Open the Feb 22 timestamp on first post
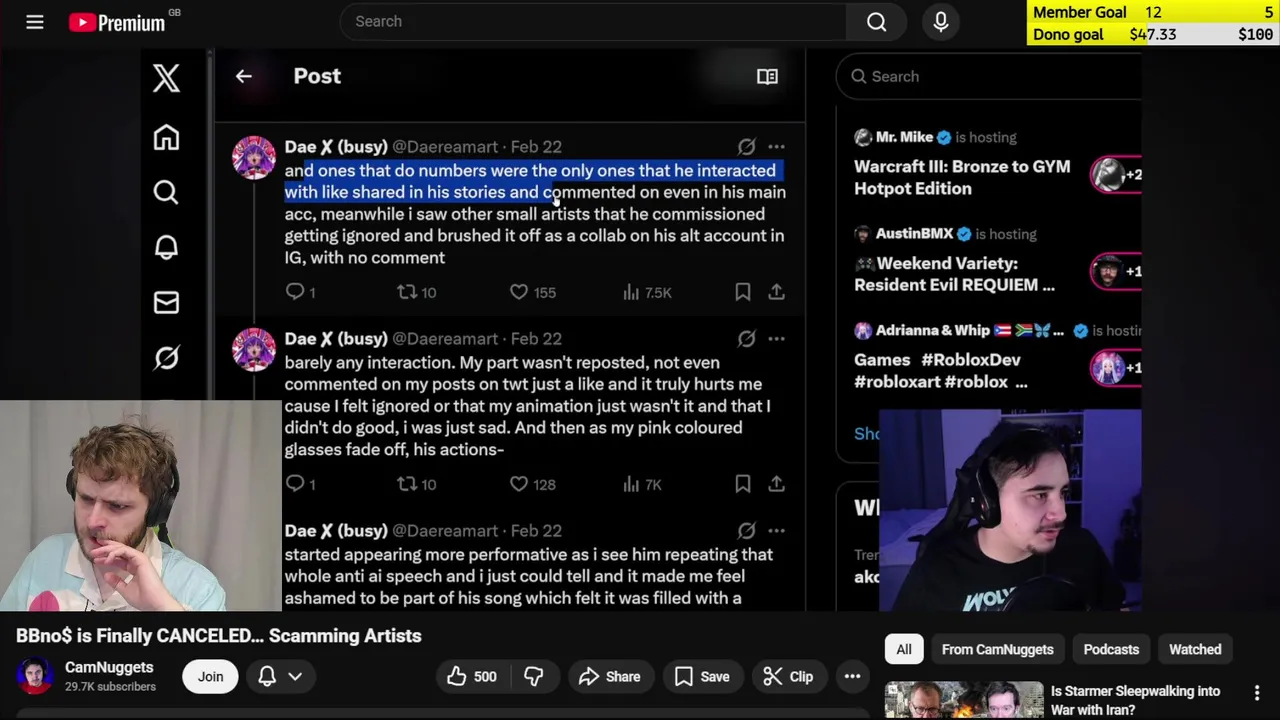This screenshot has height=720, width=1280. [x=536, y=146]
